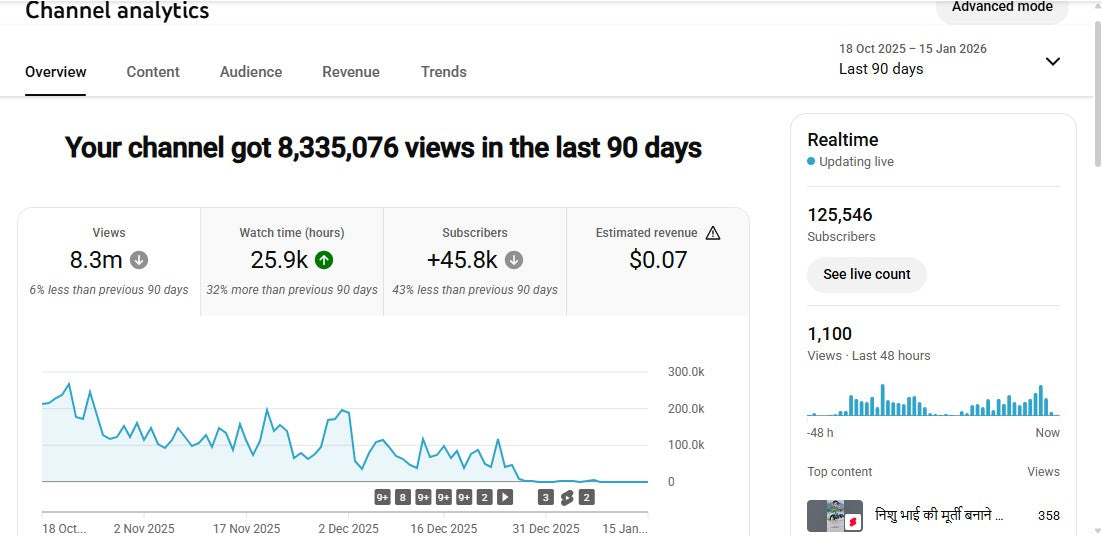Click the first '9+' video marker badge
The height and width of the screenshot is (536, 1102).
point(382,497)
